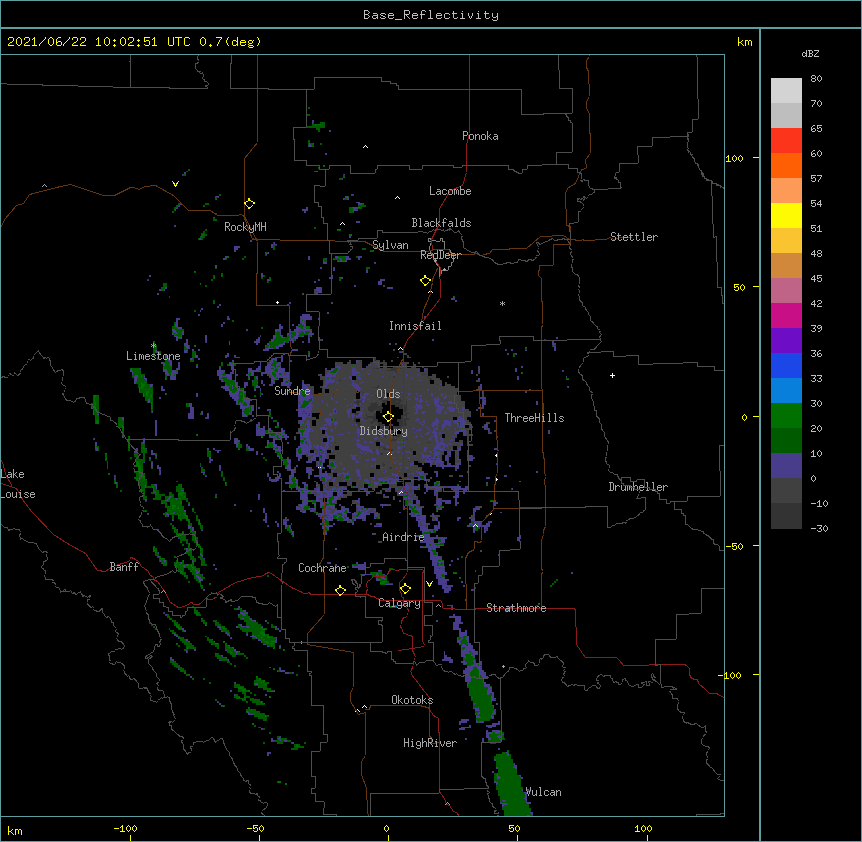Click the Blackfalds label

pyautogui.click(x=441, y=223)
